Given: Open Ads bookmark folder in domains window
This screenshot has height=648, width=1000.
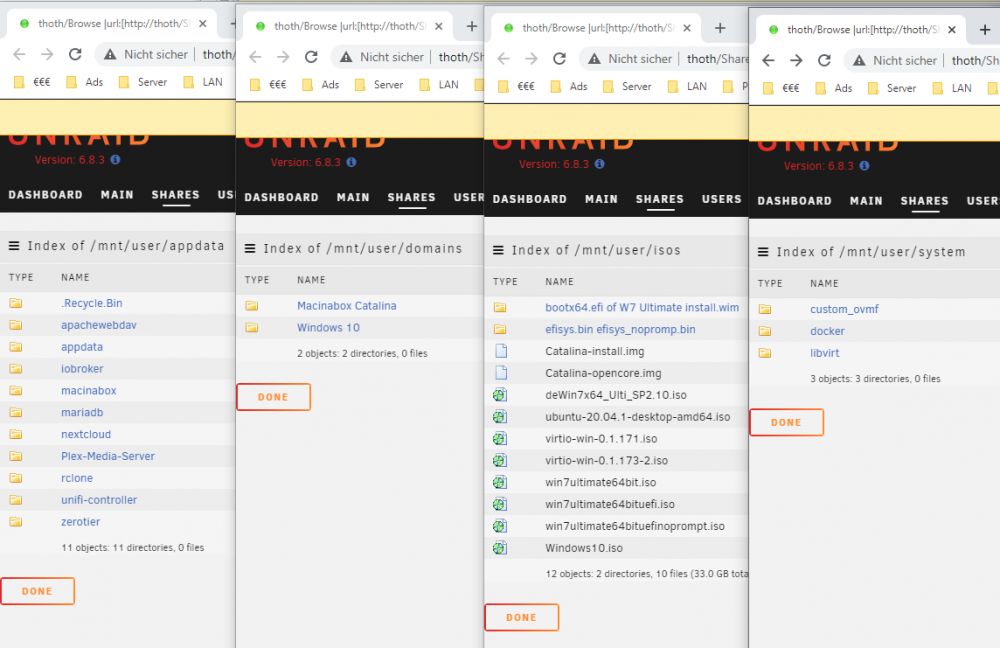Looking at the screenshot, I should click(x=321, y=84).
